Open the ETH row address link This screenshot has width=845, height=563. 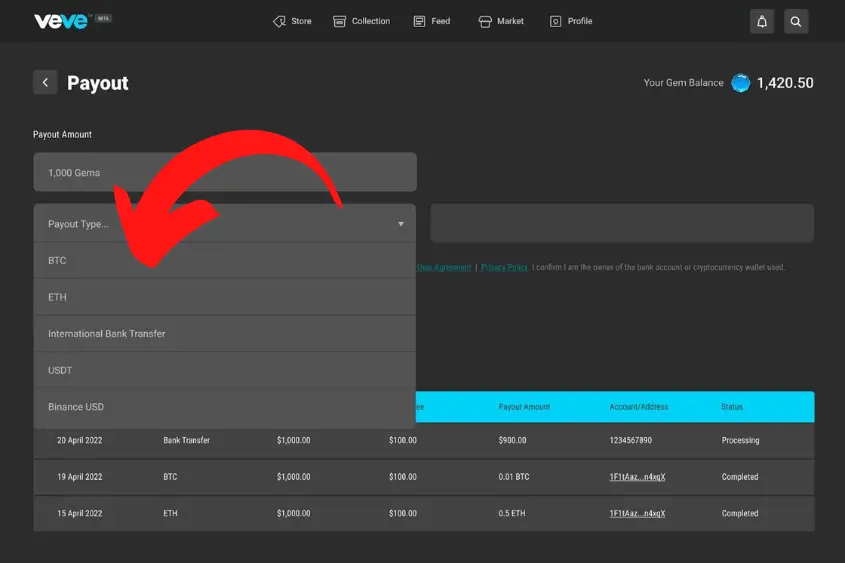(637, 513)
